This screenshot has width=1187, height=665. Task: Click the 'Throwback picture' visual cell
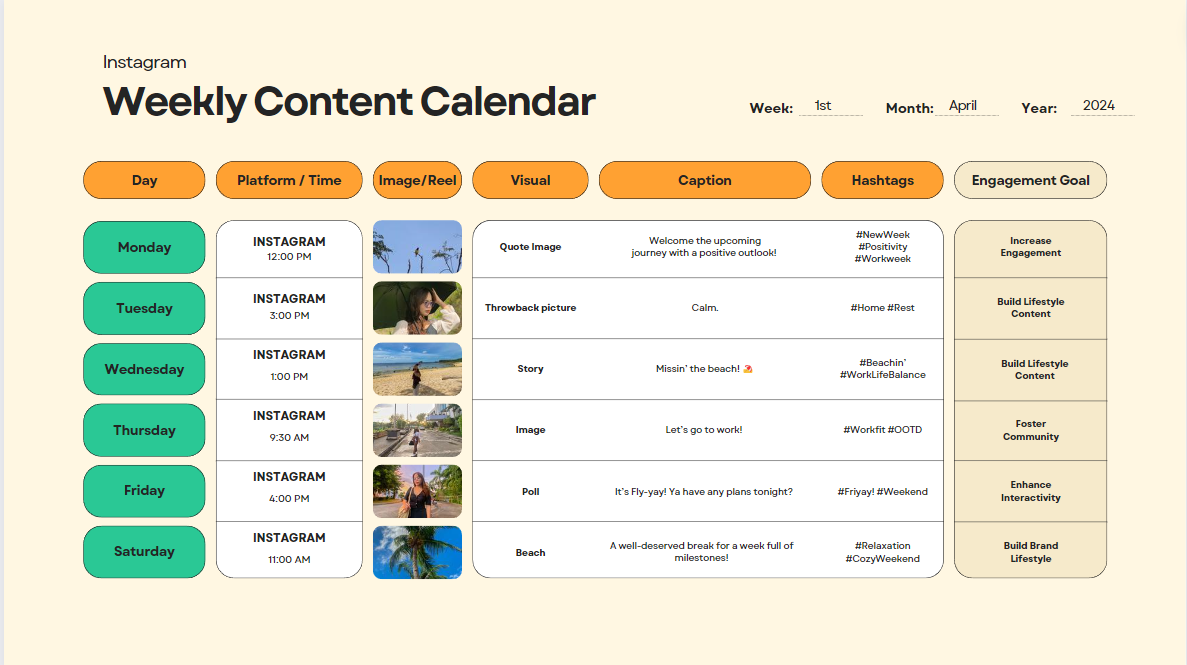(x=530, y=308)
